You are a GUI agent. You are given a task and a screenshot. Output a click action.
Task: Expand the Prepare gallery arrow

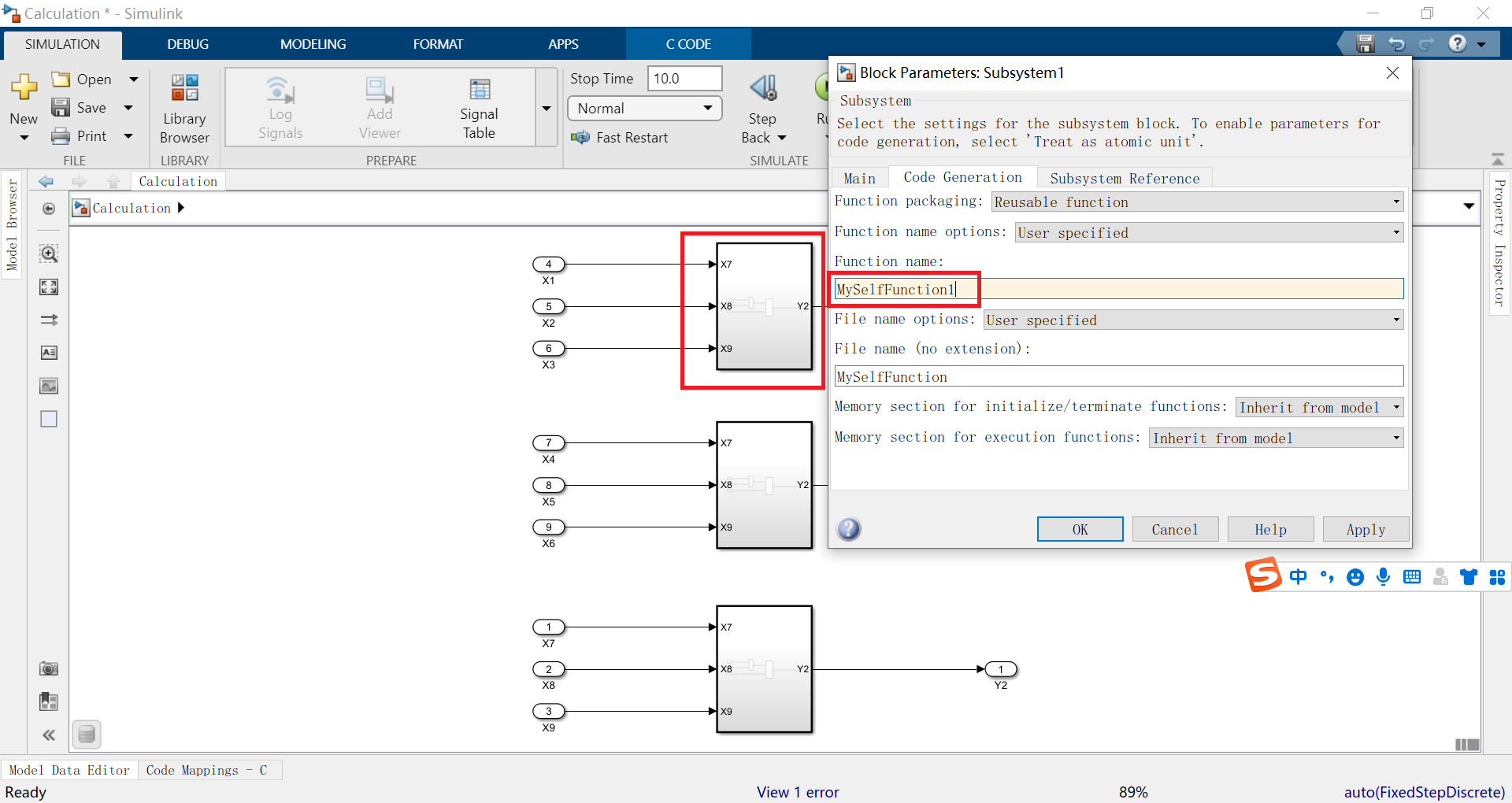[547, 108]
